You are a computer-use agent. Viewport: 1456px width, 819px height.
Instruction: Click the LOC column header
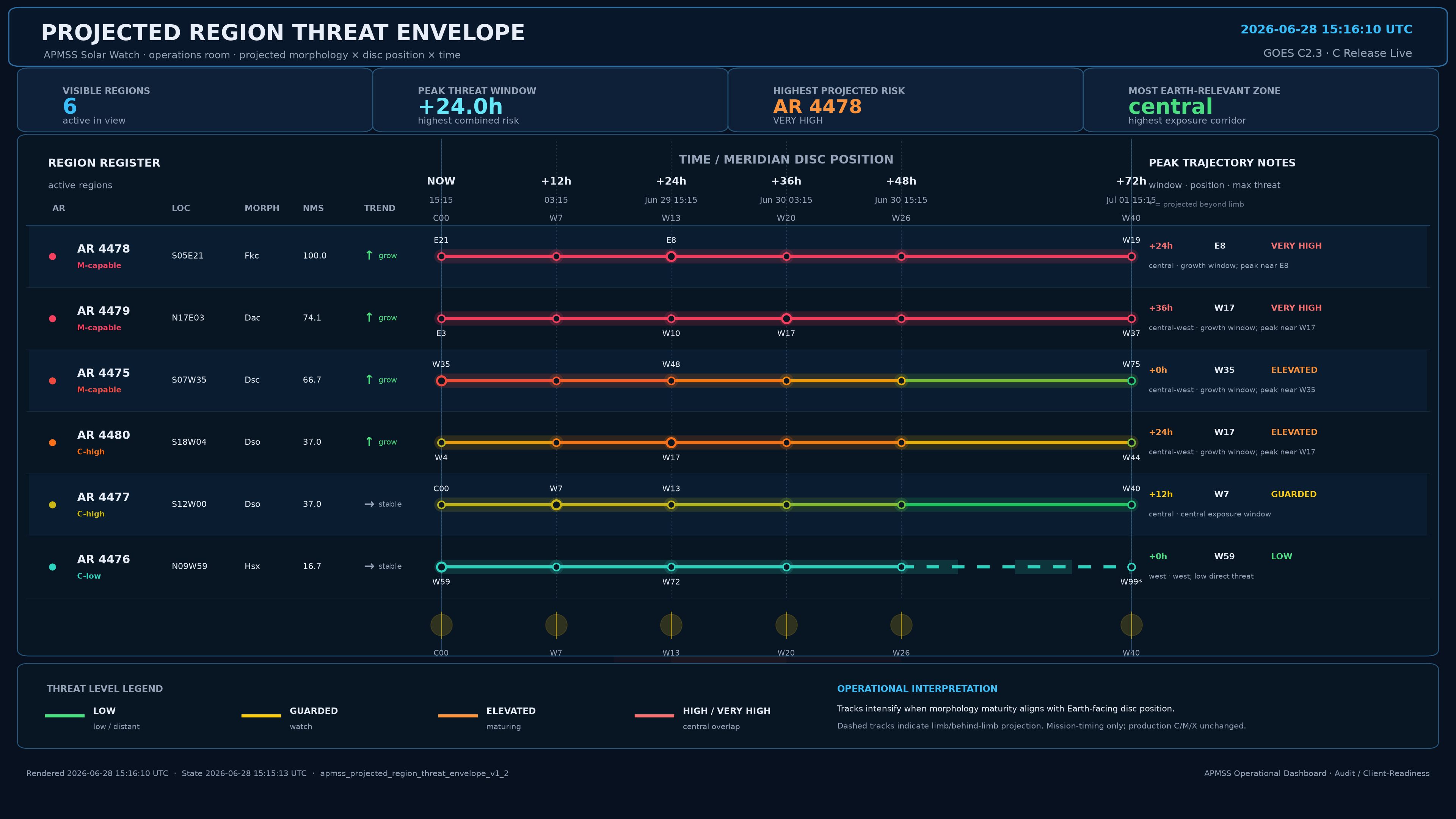point(181,208)
